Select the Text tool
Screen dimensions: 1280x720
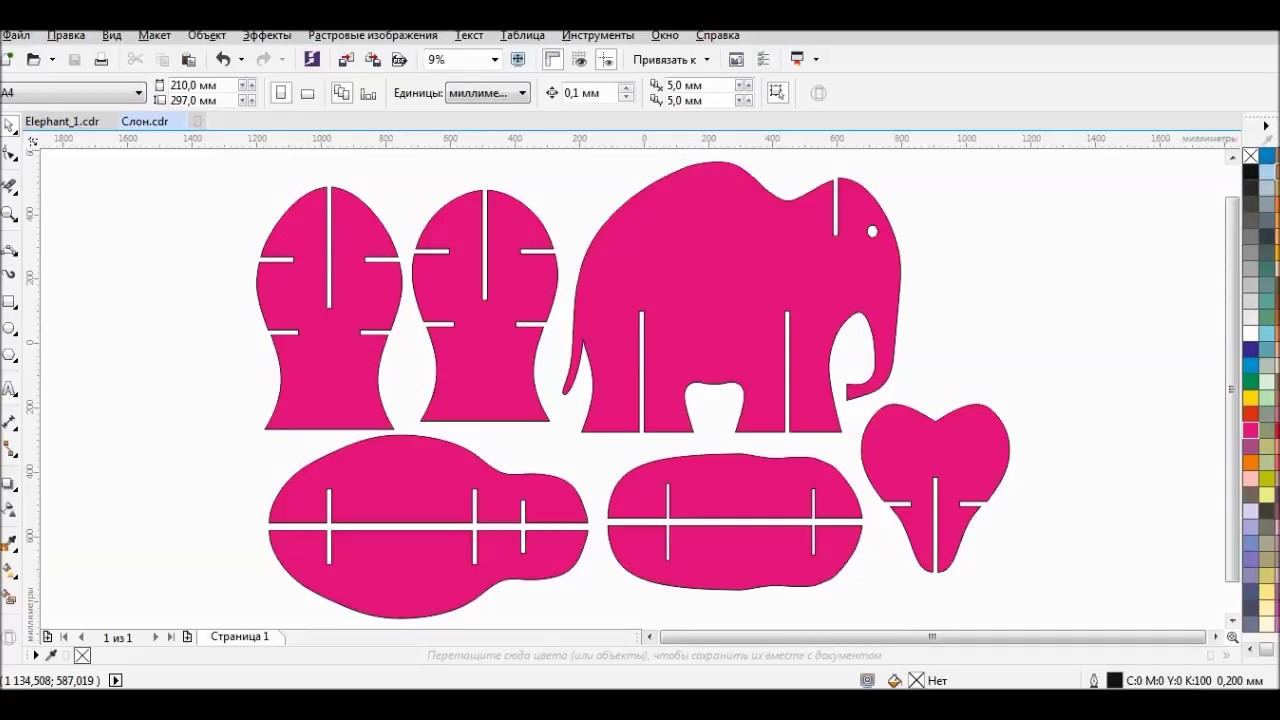click(10, 389)
